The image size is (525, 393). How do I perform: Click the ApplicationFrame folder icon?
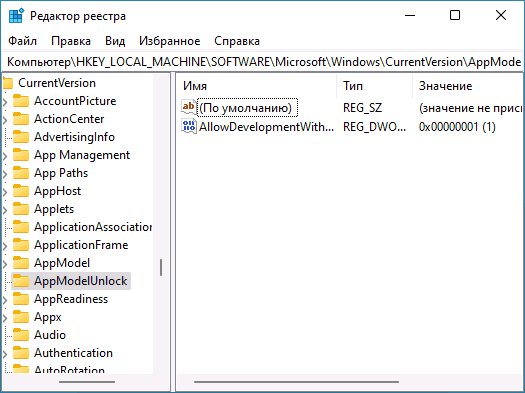21,245
